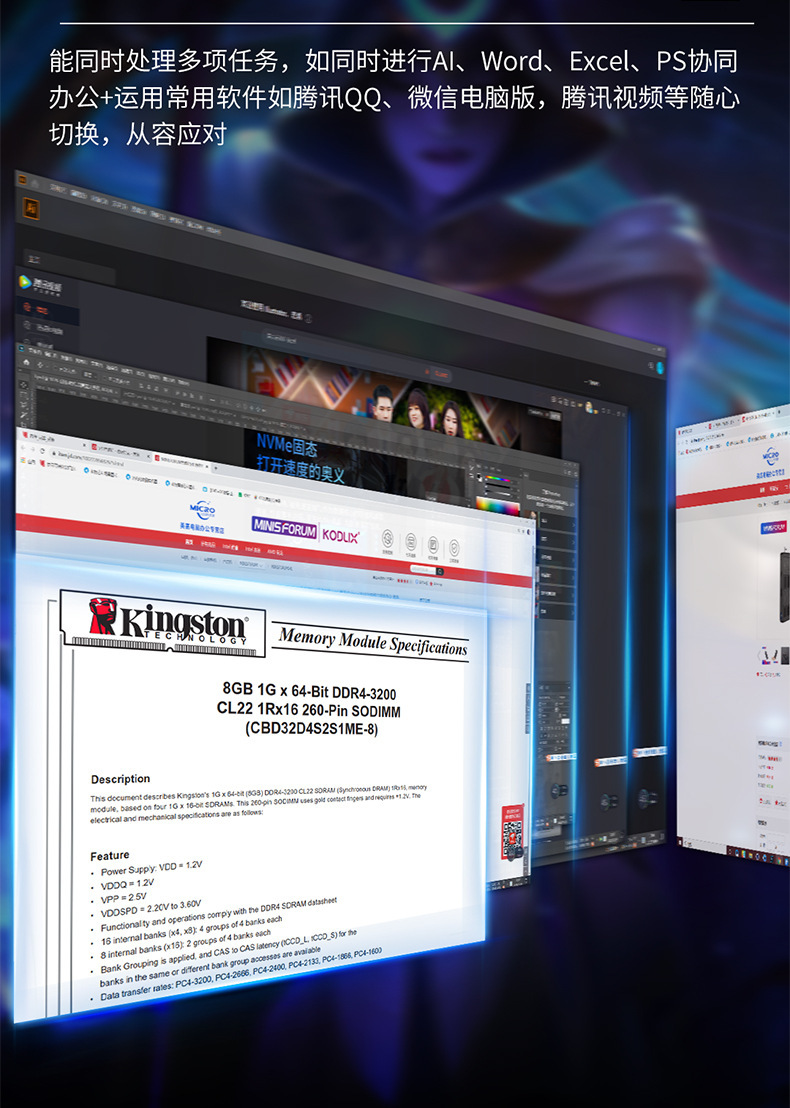The height and width of the screenshot is (1108, 790).
Task: Pick a color from Photoshop spectrum picker
Action: [497, 506]
